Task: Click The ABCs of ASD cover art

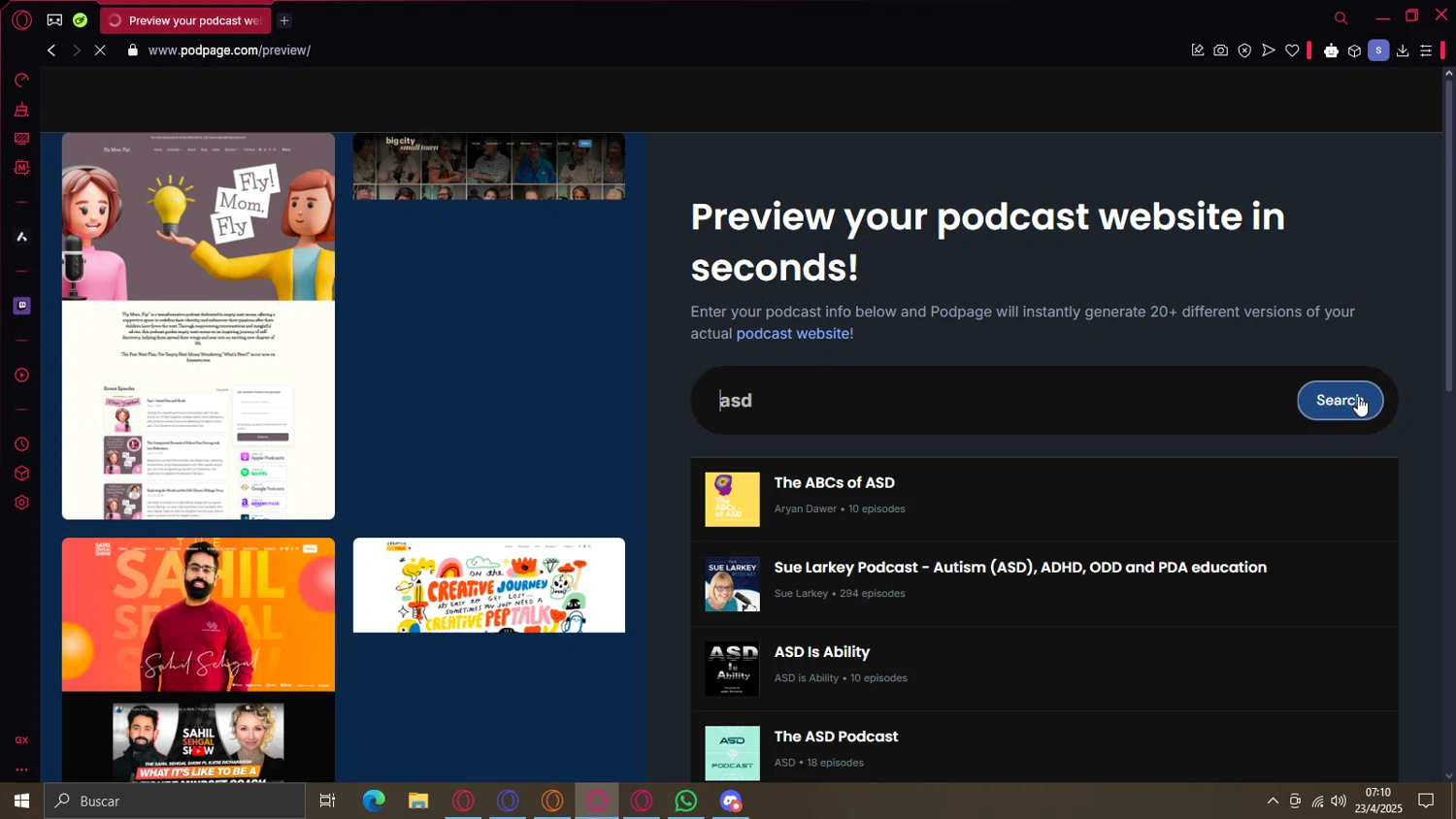Action: [732, 499]
